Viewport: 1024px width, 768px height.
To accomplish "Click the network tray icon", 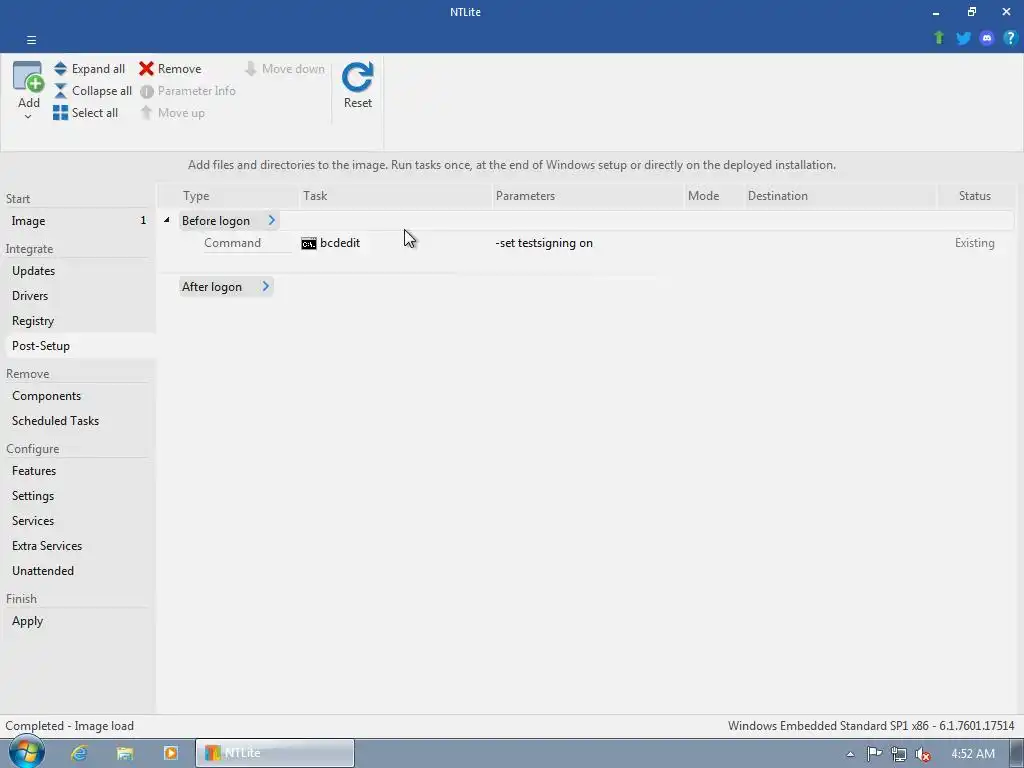I will coord(899,754).
